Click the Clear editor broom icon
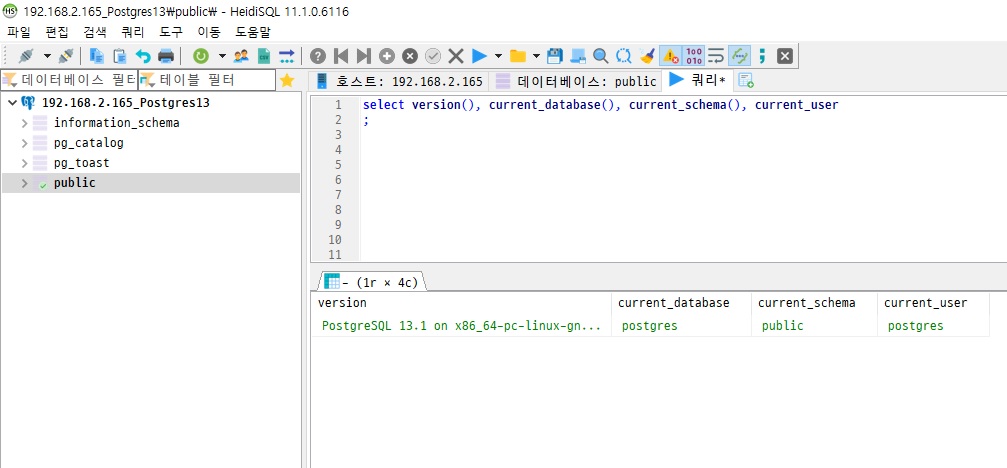The height and width of the screenshot is (468, 1007). pos(647,56)
